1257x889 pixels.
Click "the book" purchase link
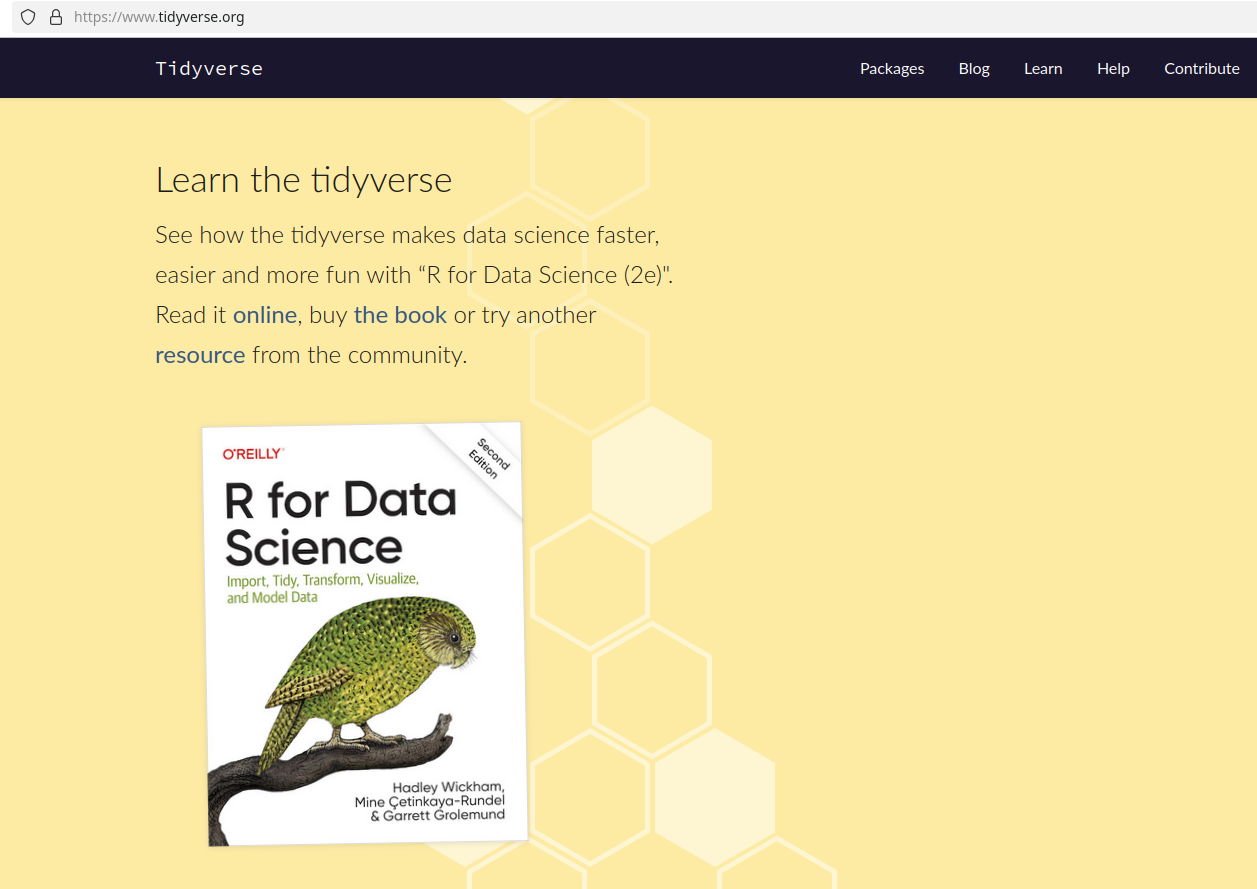400,315
